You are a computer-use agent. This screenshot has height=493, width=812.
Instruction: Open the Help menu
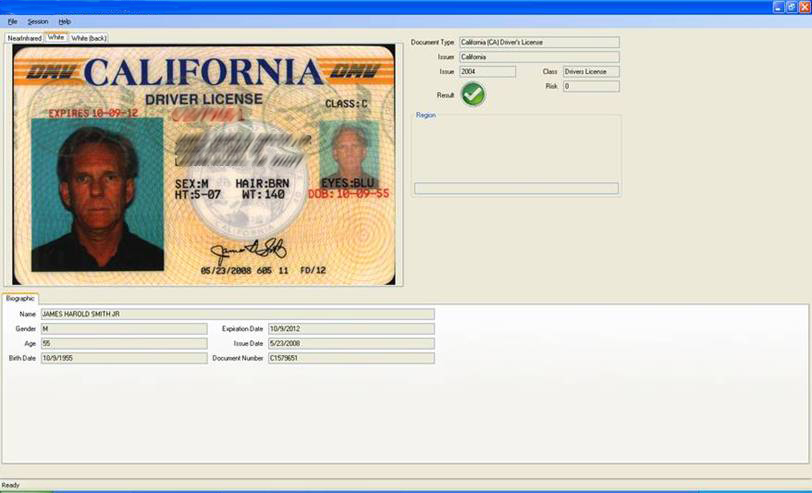(65, 22)
